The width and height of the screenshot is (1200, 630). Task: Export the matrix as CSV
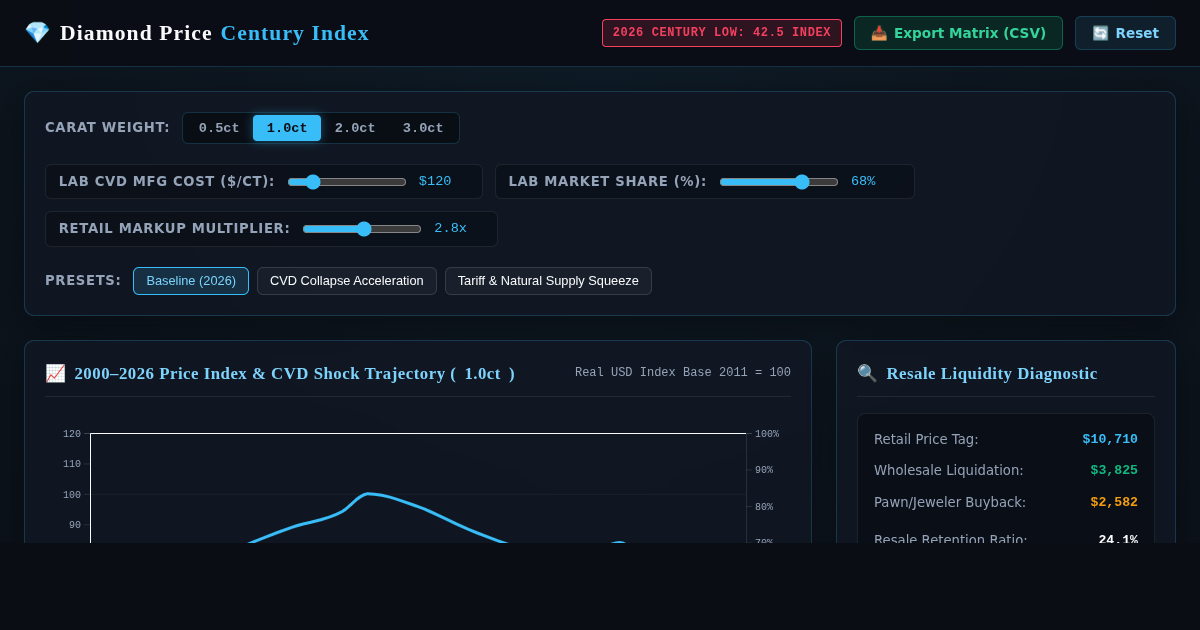click(958, 33)
